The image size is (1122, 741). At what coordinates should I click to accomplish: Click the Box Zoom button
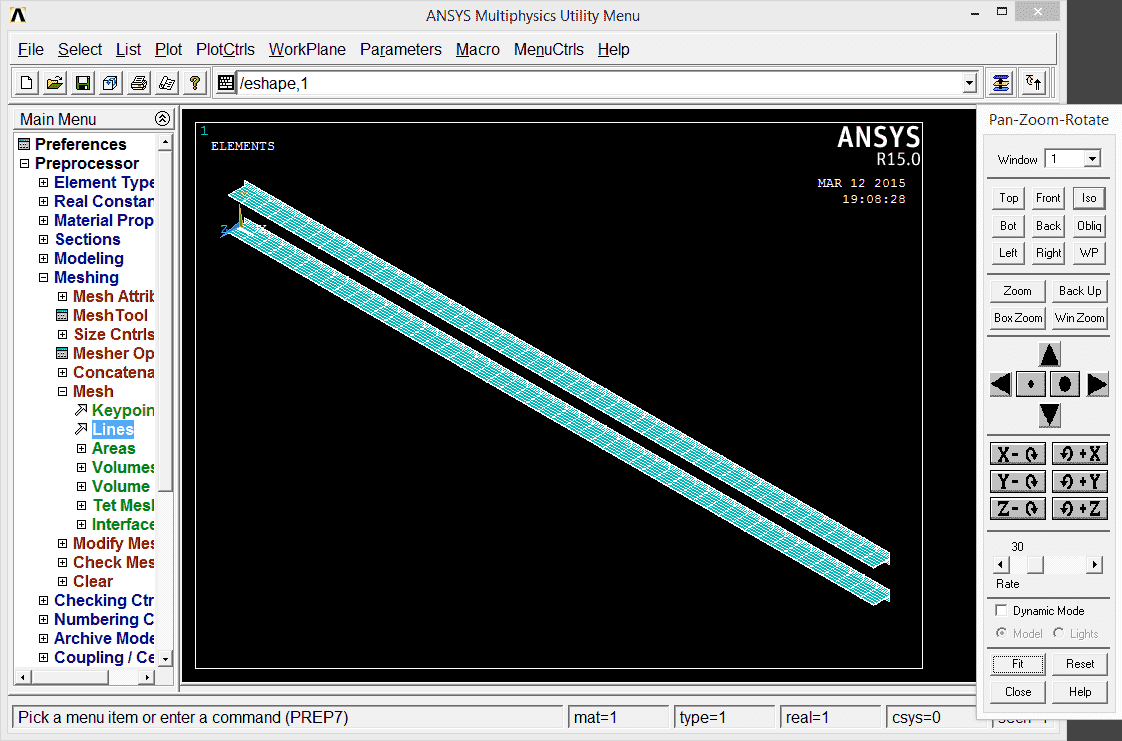pos(1018,318)
